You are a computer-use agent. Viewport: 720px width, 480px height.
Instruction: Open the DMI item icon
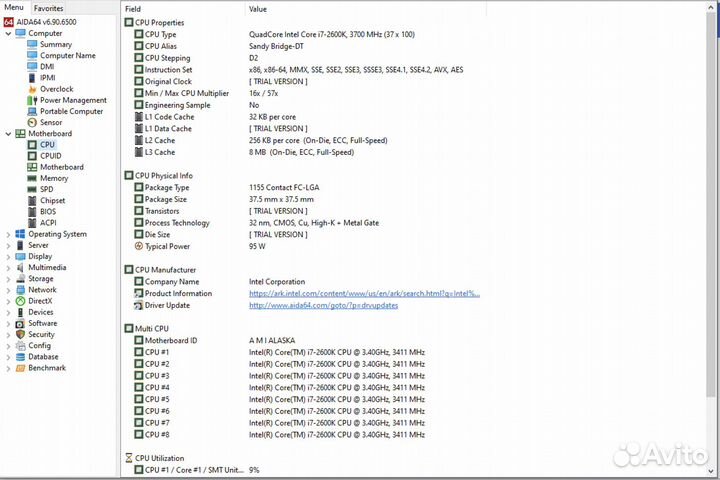point(32,67)
